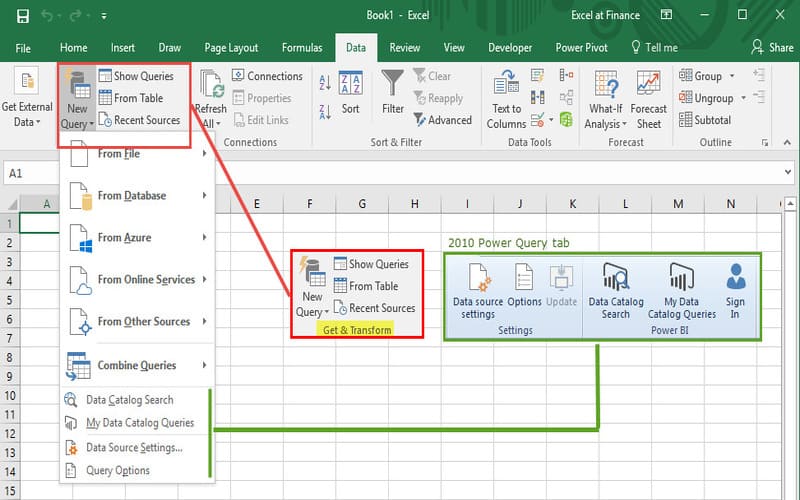Choose Data Source Settings menu entry
Image resolution: width=800 pixels, height=500 pixels.
(134, 448)
